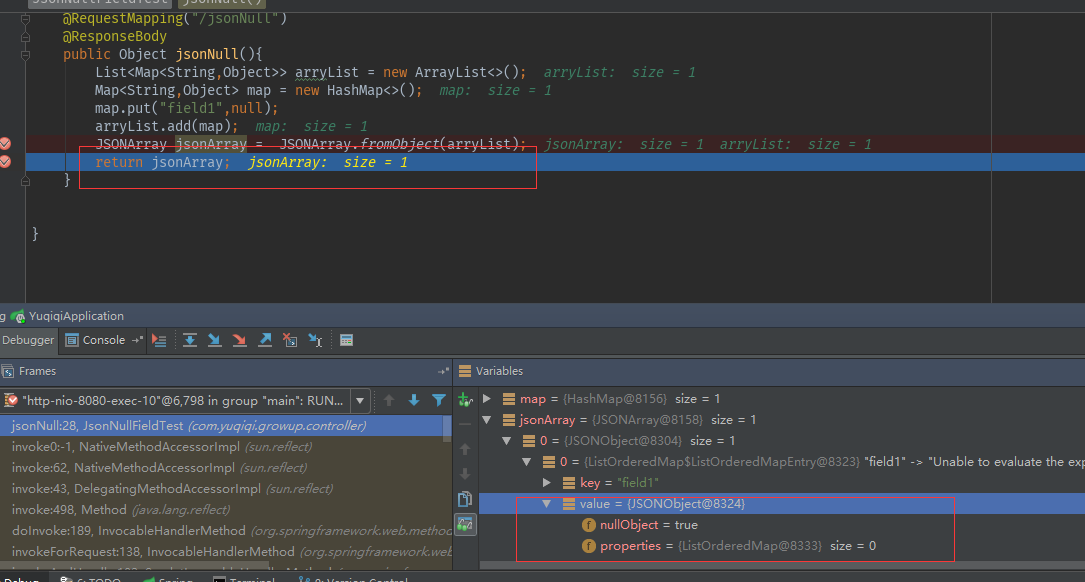
Task: Toggle breakpoint on the JSONArray.fromObject line
Action: point(6,144)
